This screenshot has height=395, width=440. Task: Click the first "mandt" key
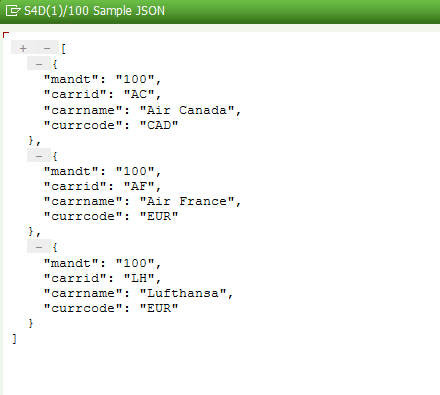[71, 79]
